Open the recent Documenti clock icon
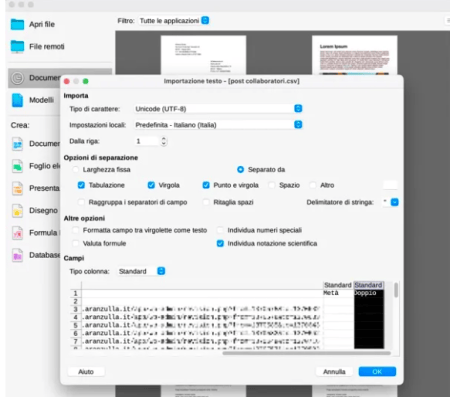450x397 pixels. (17, 78)
